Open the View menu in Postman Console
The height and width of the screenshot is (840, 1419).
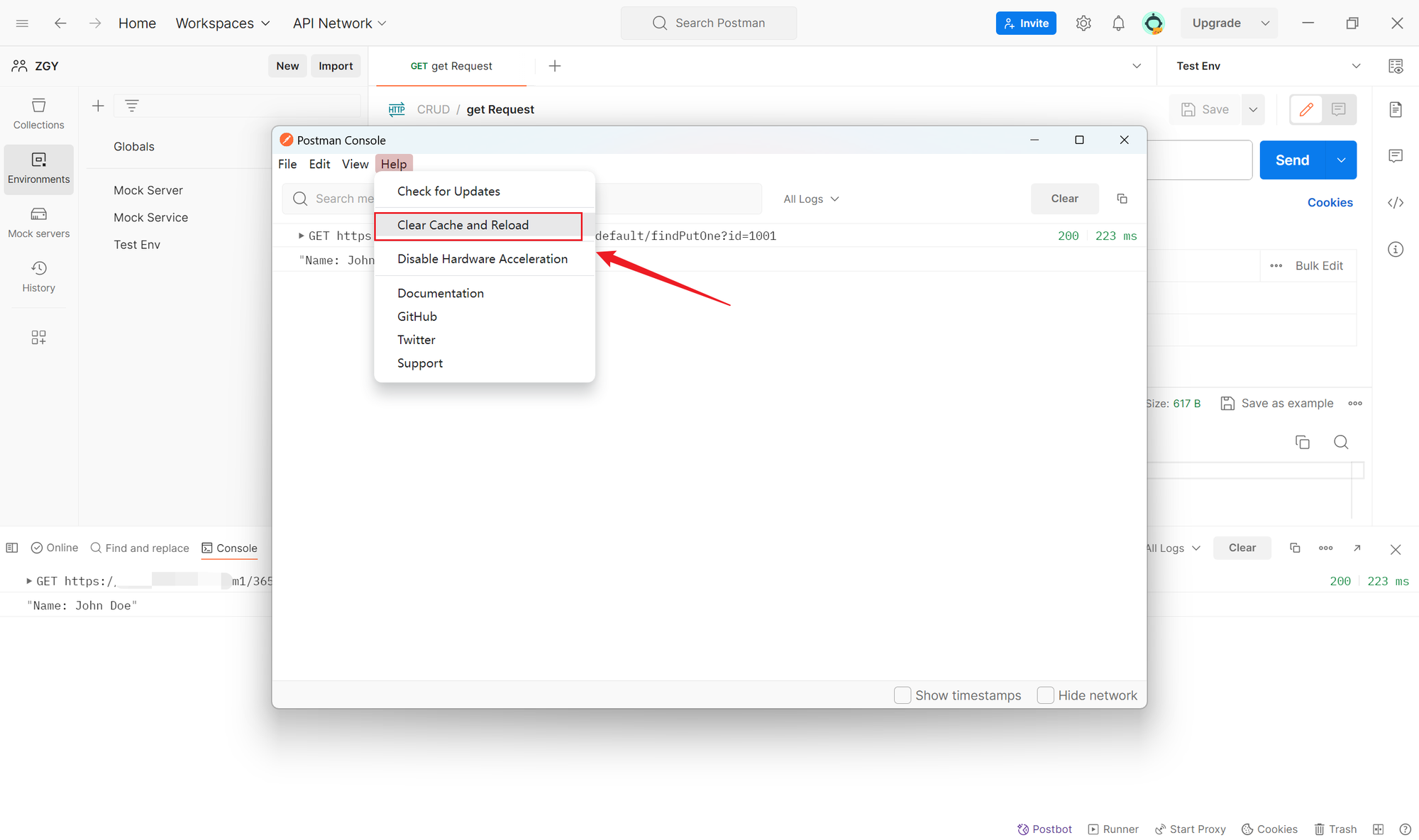[x=355, y=164]
